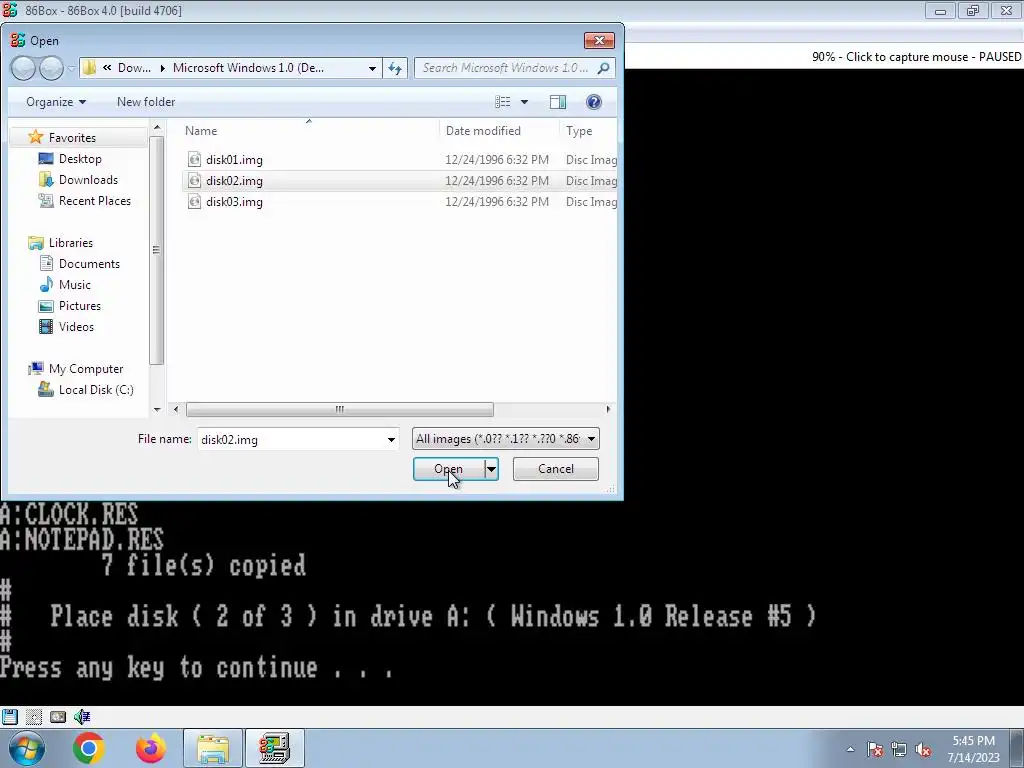Image resolution: width=1024 pixels, height=768 pixels.
Task: Click the Dow... breadcrumb in address bar
Action: coord(134,68)
